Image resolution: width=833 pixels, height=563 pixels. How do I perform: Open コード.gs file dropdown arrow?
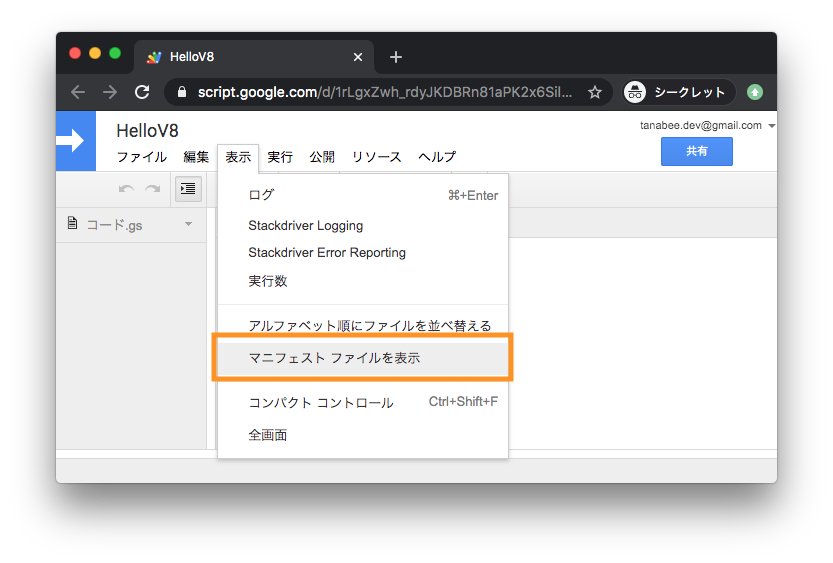(189, 224)
